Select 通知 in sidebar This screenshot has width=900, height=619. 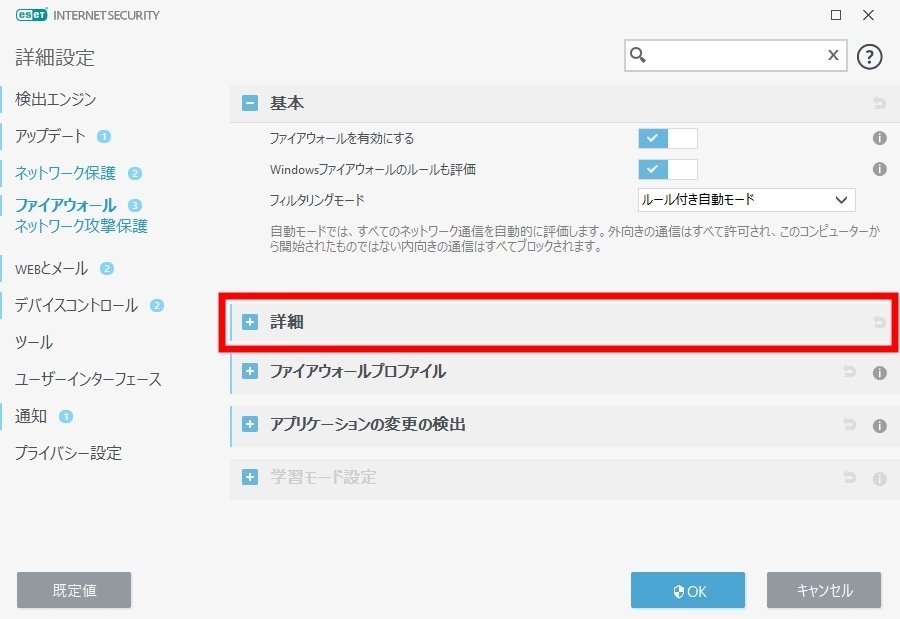click(31, 416)
